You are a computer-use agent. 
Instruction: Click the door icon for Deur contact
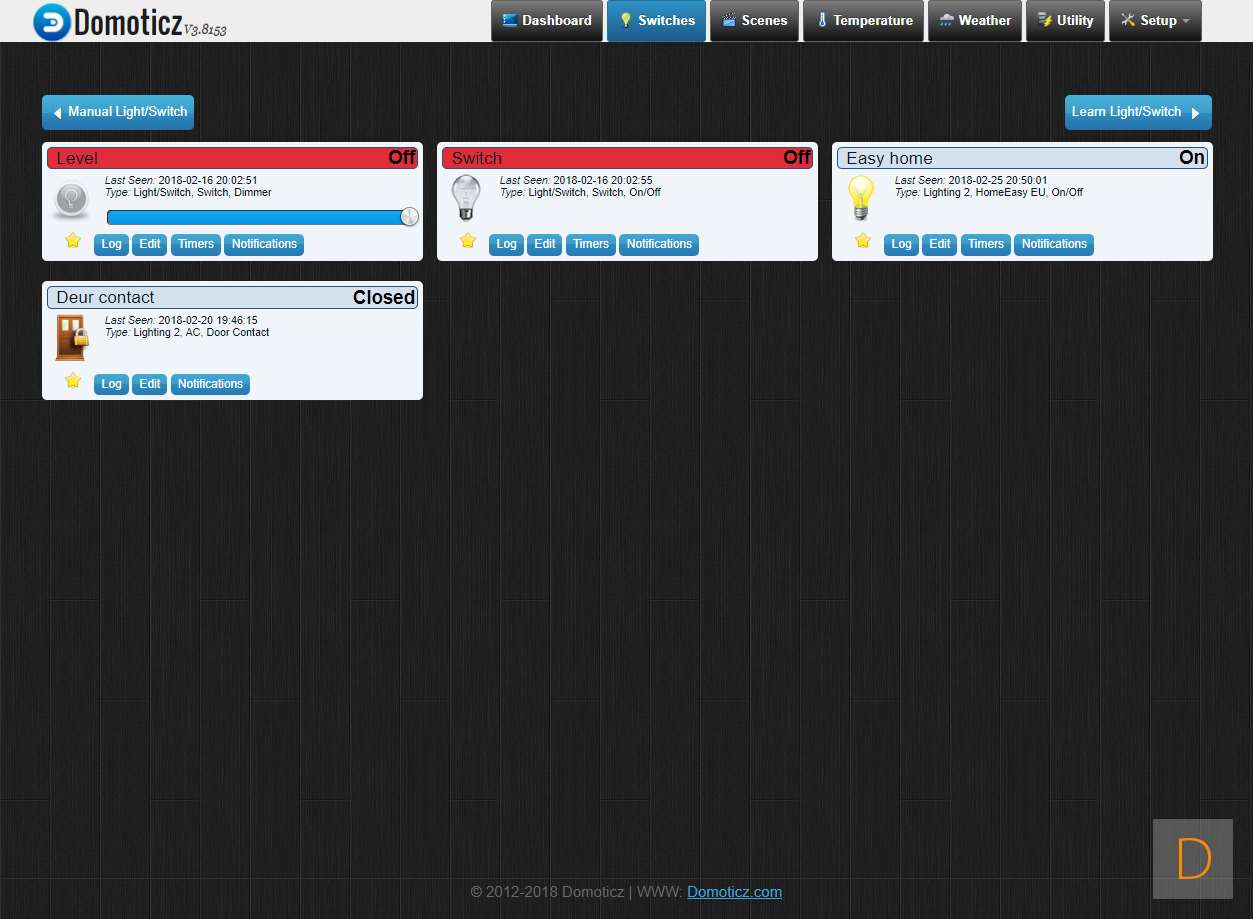click(x=71, y=337)
